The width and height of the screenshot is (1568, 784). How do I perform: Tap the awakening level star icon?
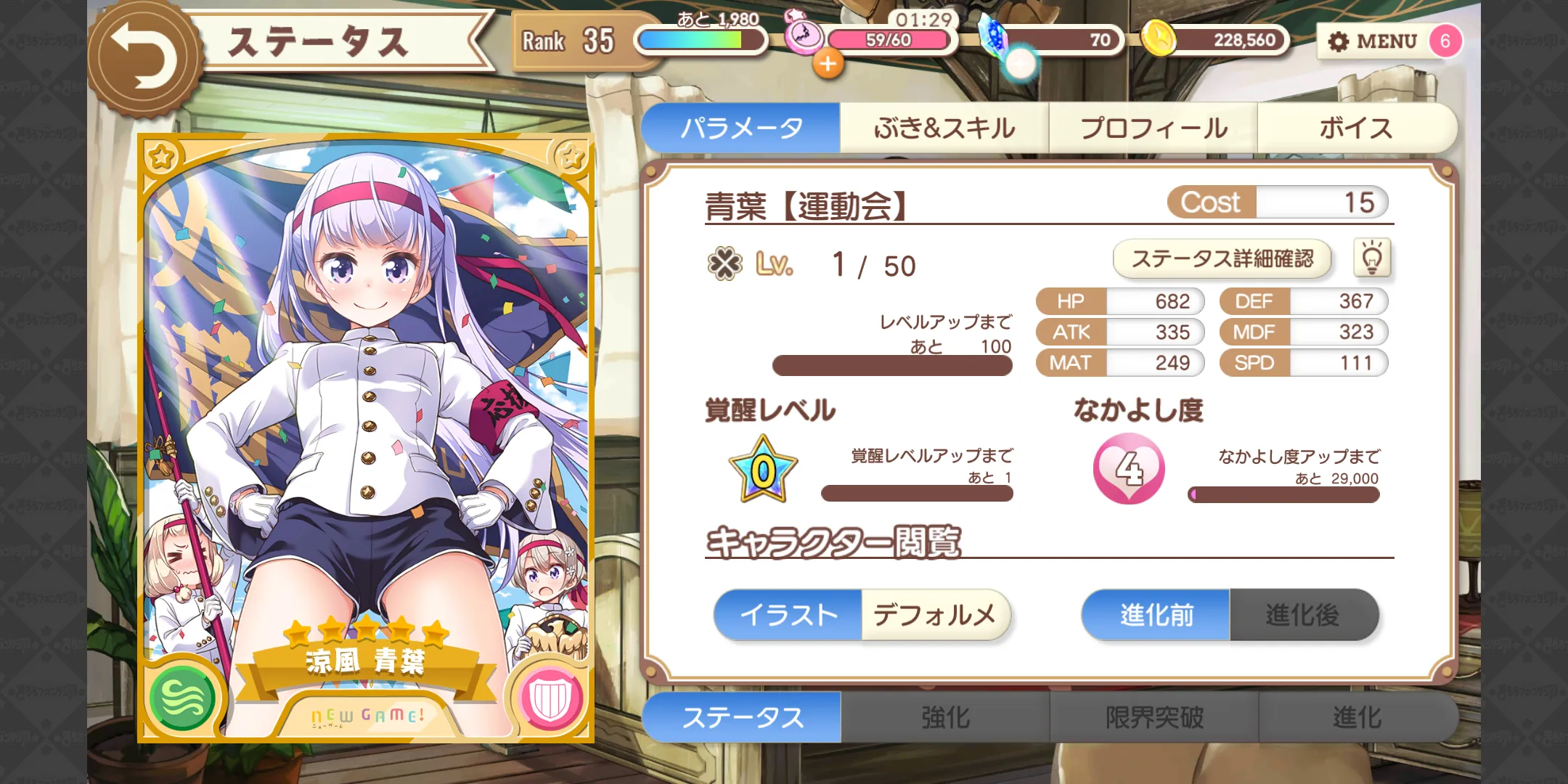[764, 470]
